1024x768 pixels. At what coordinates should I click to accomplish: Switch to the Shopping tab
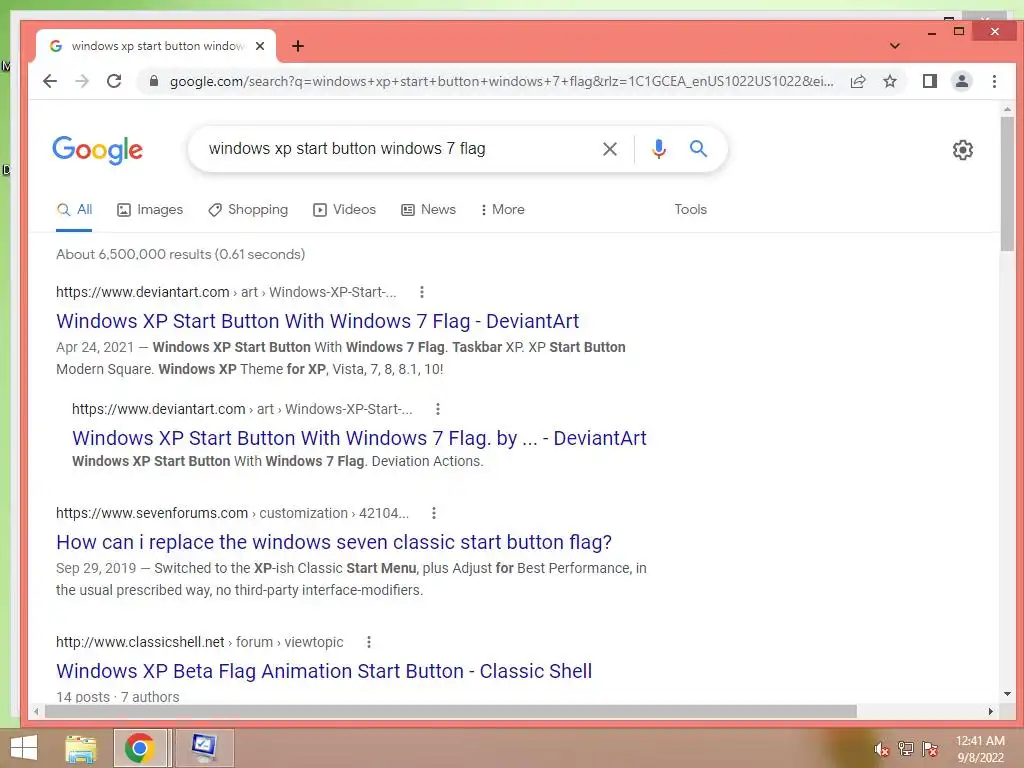[248, 210]
